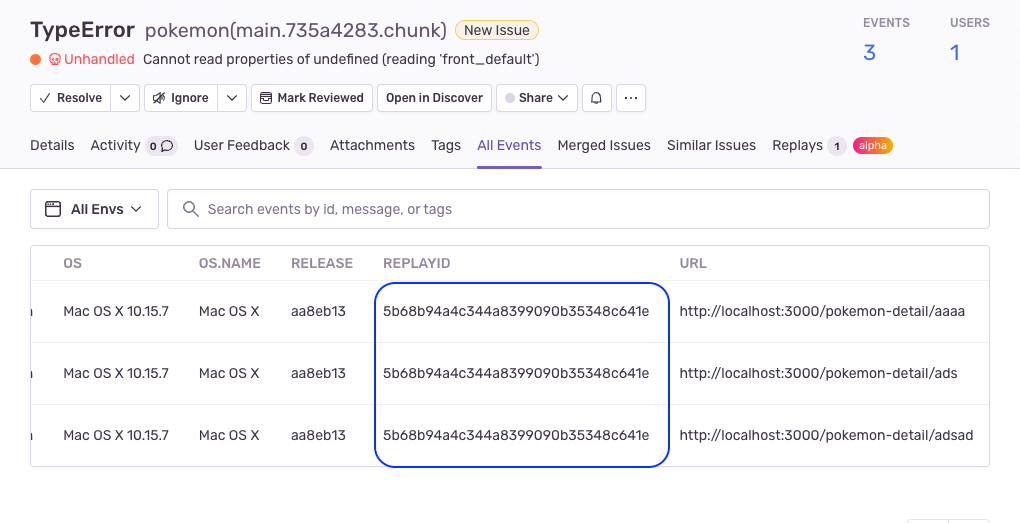The height and width of the screenshot is (523, 1020).
Task: Open the Attachments tab
Action: click(x=372, y=146)
